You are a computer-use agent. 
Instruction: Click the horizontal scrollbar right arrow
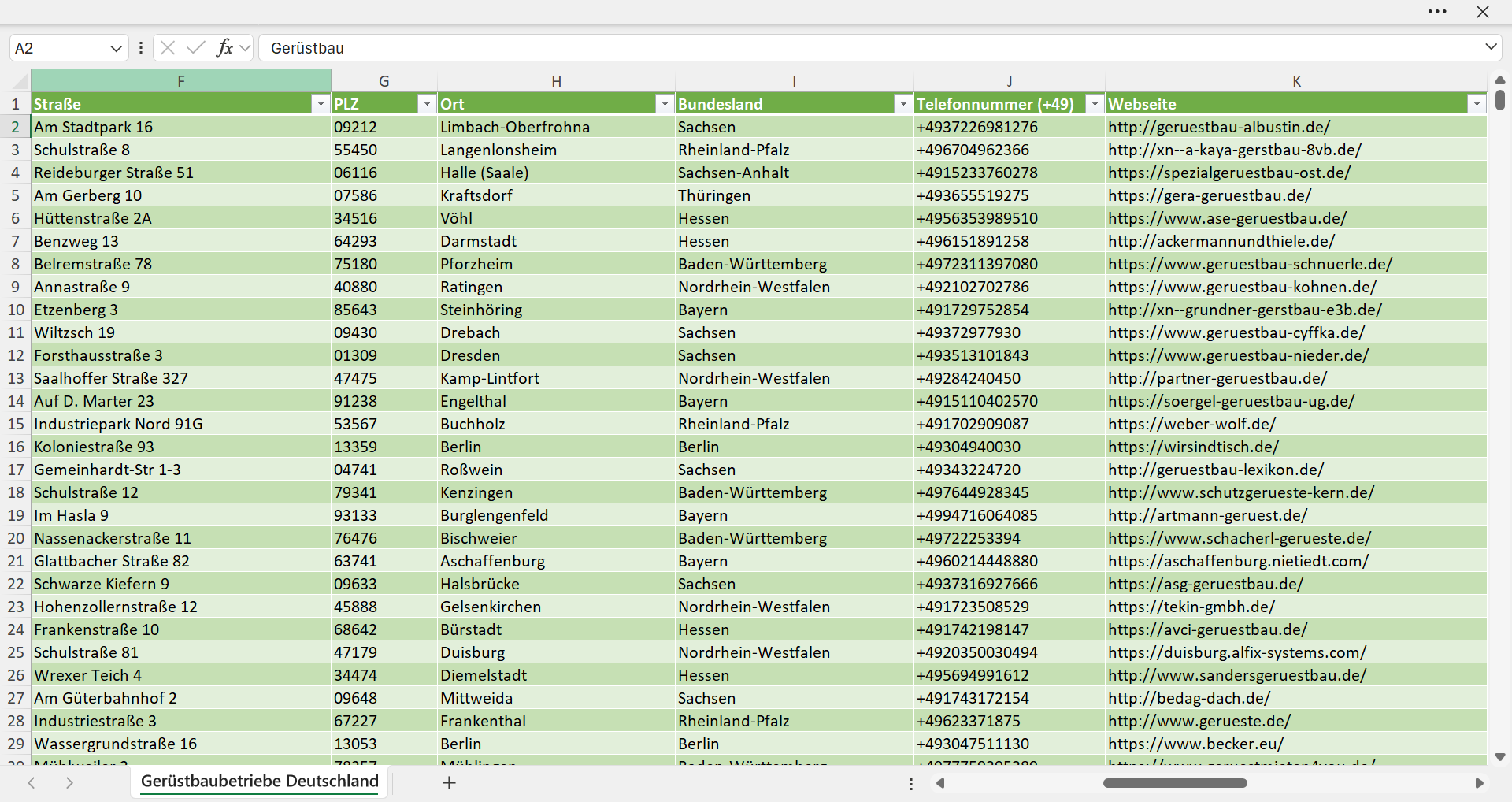[1479, 783]
